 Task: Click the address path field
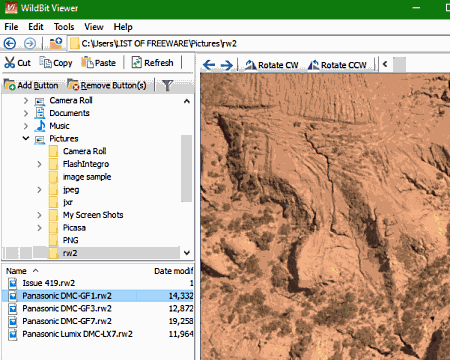pos(260,44)
